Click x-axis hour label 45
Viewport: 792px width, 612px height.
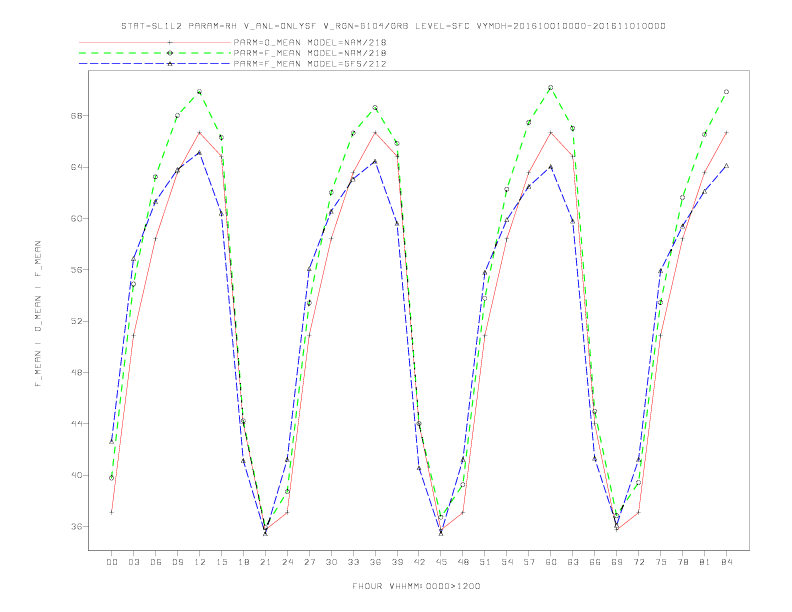[441, 562]
